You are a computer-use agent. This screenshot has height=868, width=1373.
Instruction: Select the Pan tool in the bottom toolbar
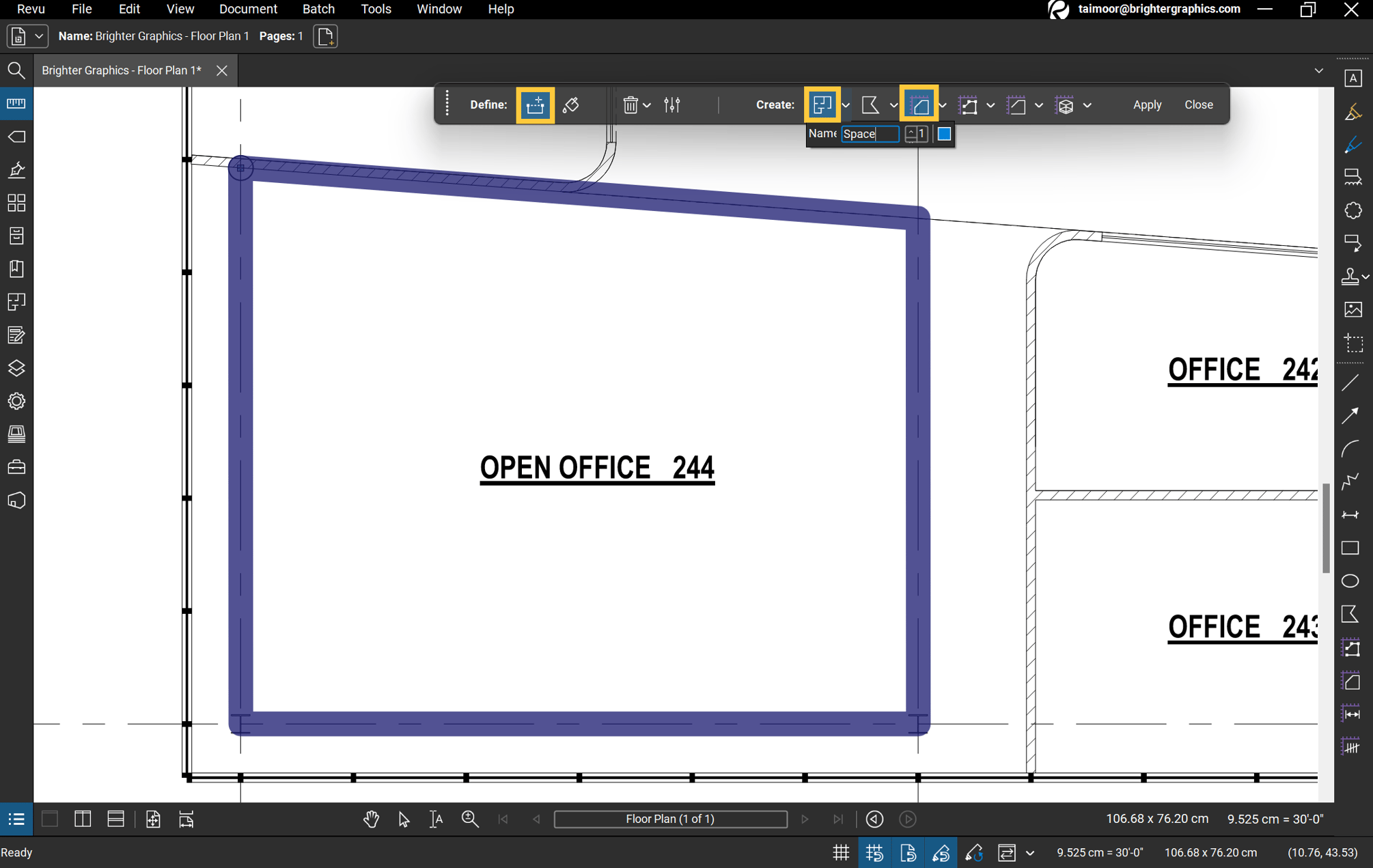click(371, 819)
